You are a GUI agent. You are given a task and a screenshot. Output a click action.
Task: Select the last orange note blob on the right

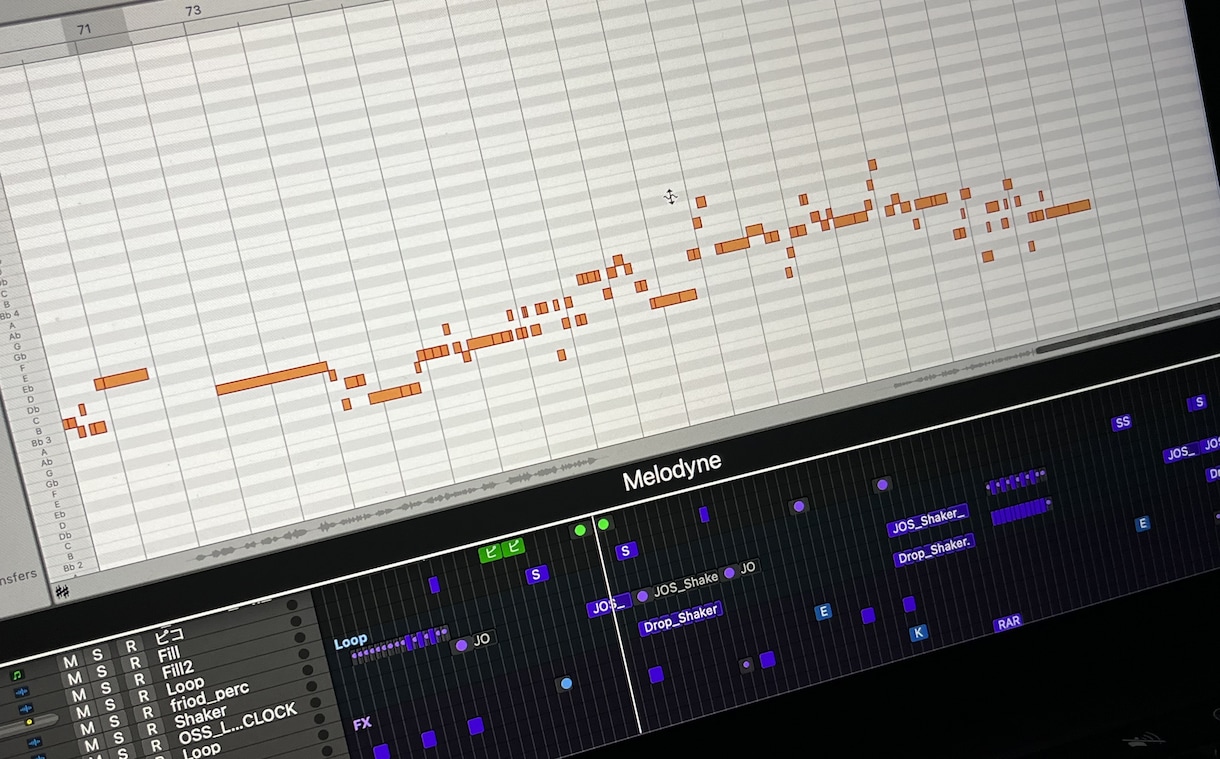(x=1068, y=208)
